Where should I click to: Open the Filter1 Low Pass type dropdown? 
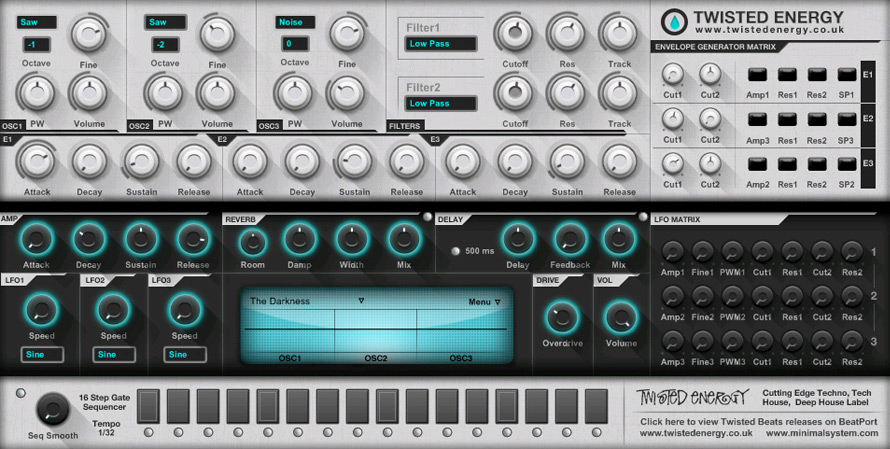coord(440,43)
